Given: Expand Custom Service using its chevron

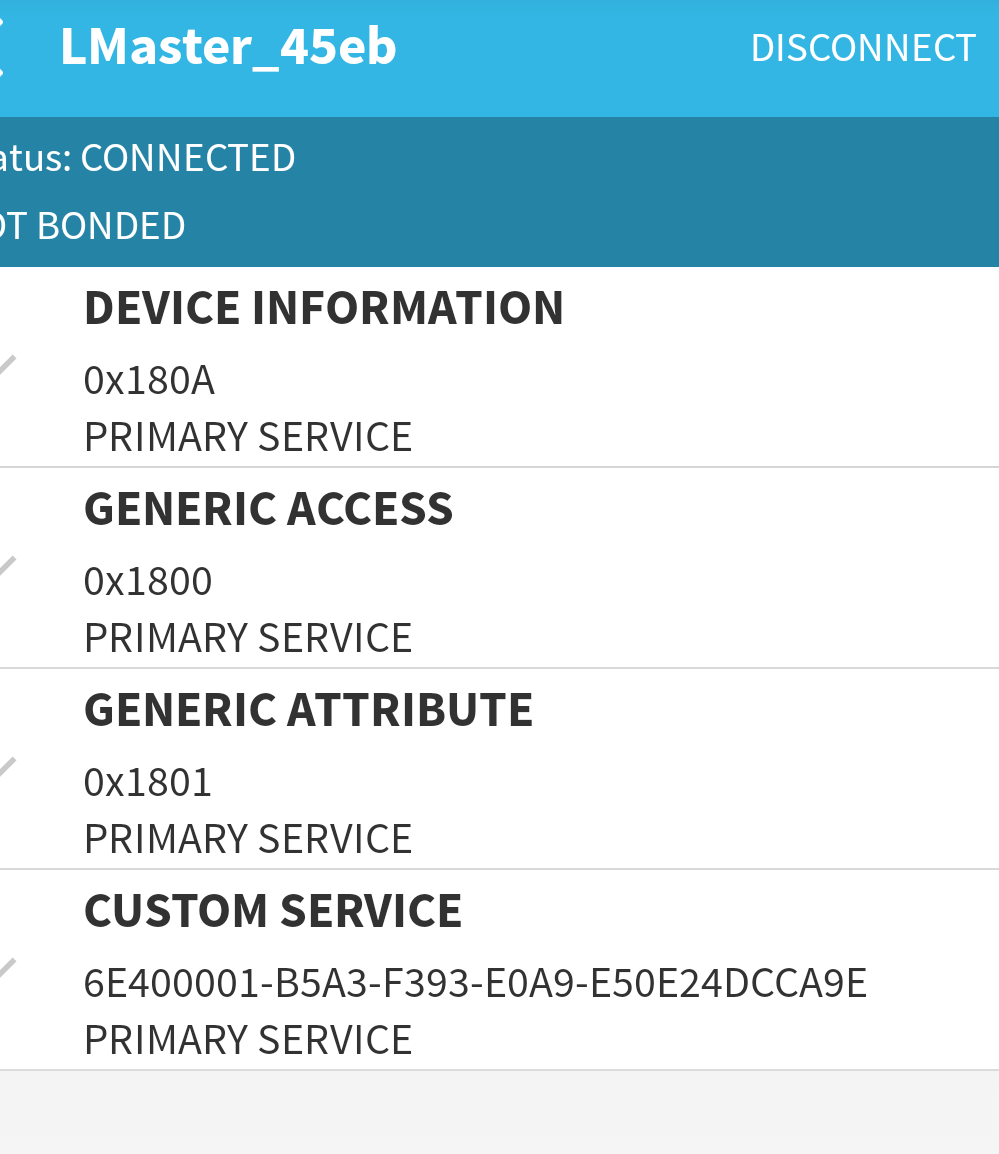Looking at the screenshot, I should (6, 968).
